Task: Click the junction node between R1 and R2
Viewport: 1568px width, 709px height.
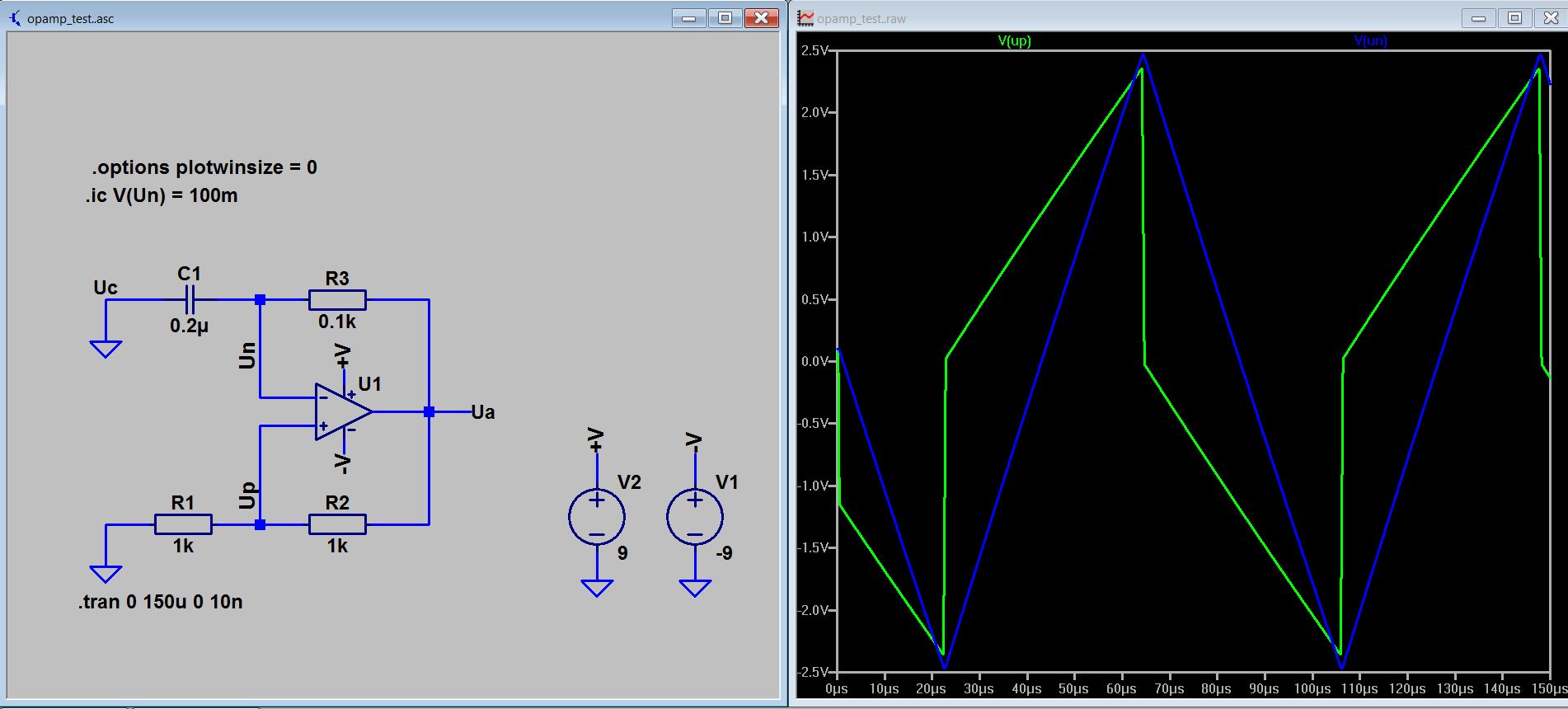Action: 260,524
